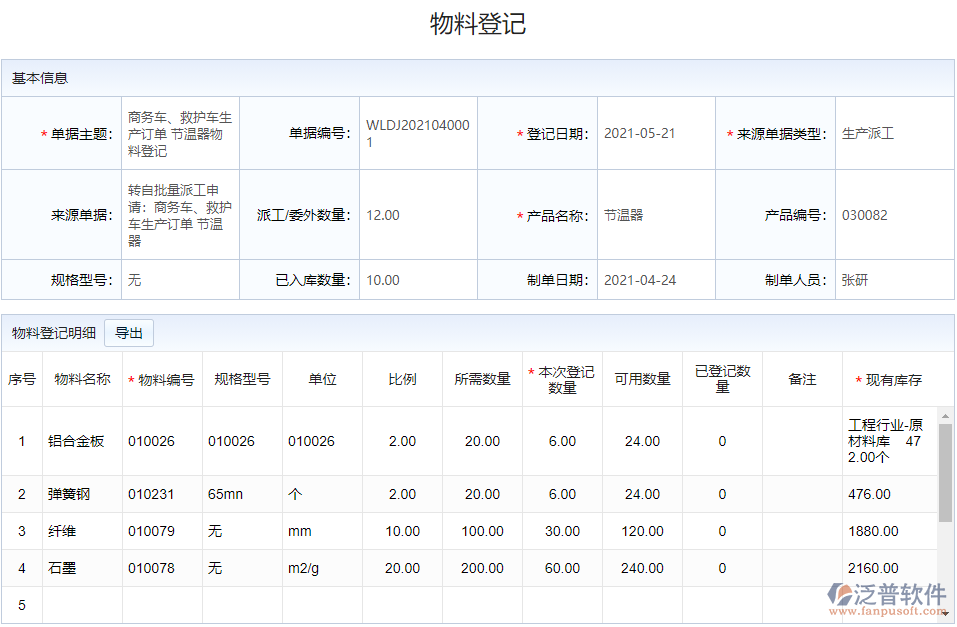Click the table's vertical scrollbar thumb
This screenshot has width=957, height=627.
[945, 470]
